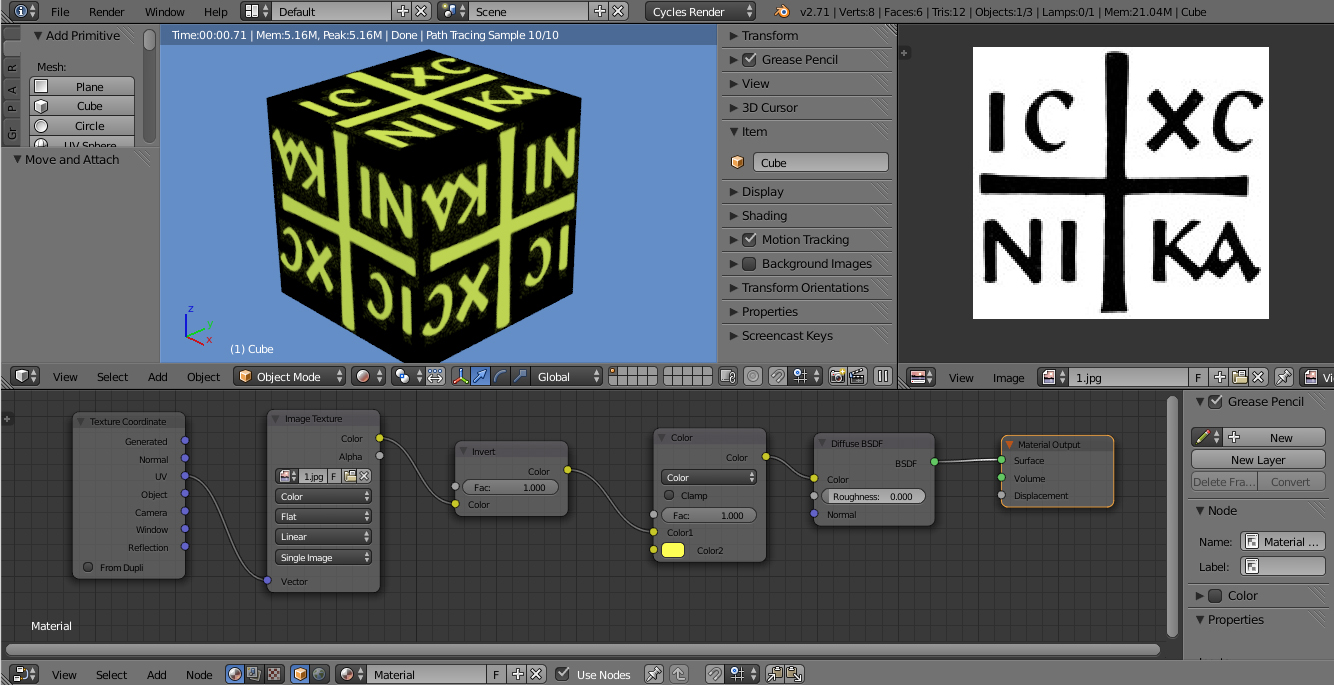
Task: Open the Object Mode dropdown
Action: coord(290,377)
